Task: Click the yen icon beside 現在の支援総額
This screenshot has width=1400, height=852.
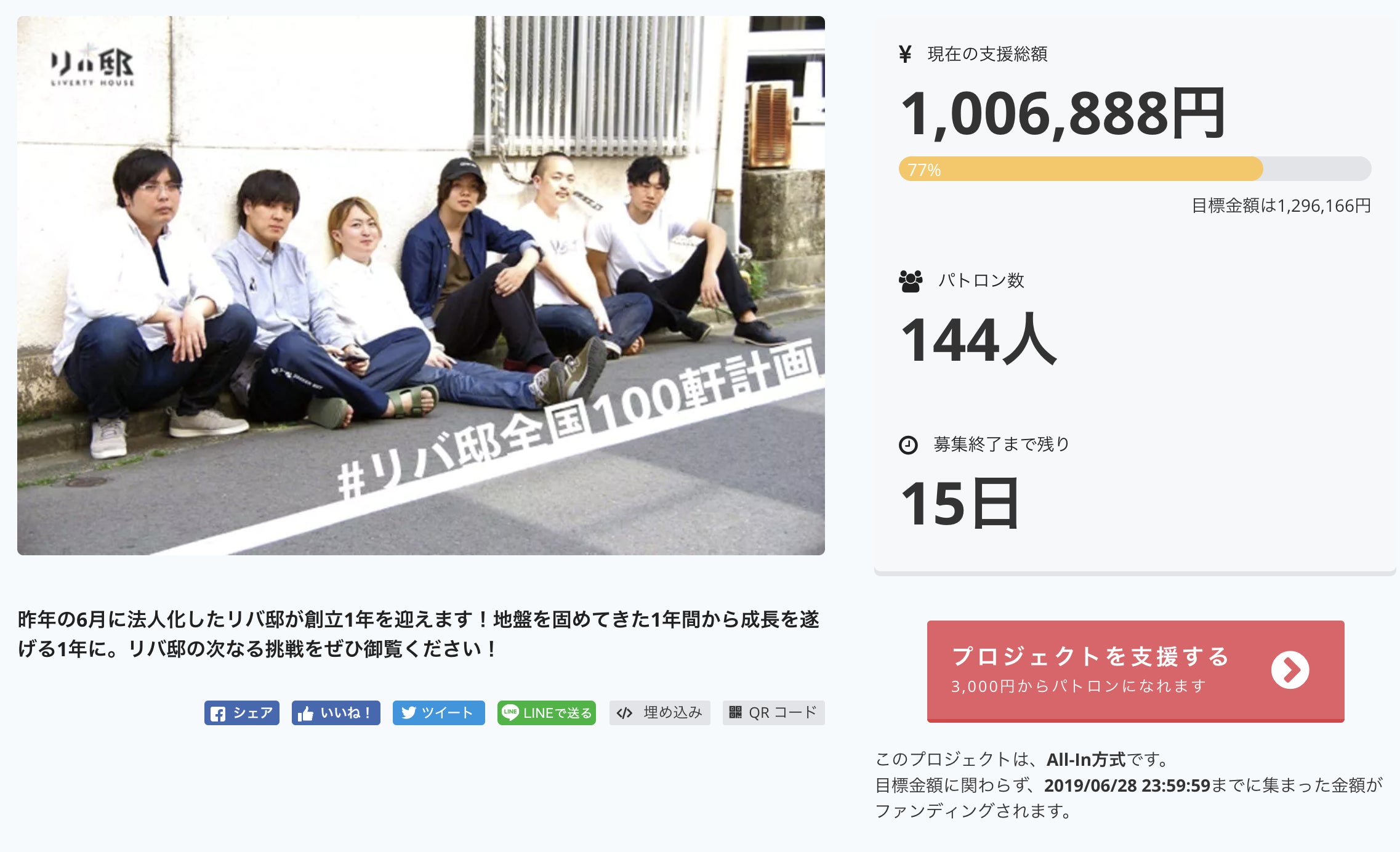Action: click(904, 54)
